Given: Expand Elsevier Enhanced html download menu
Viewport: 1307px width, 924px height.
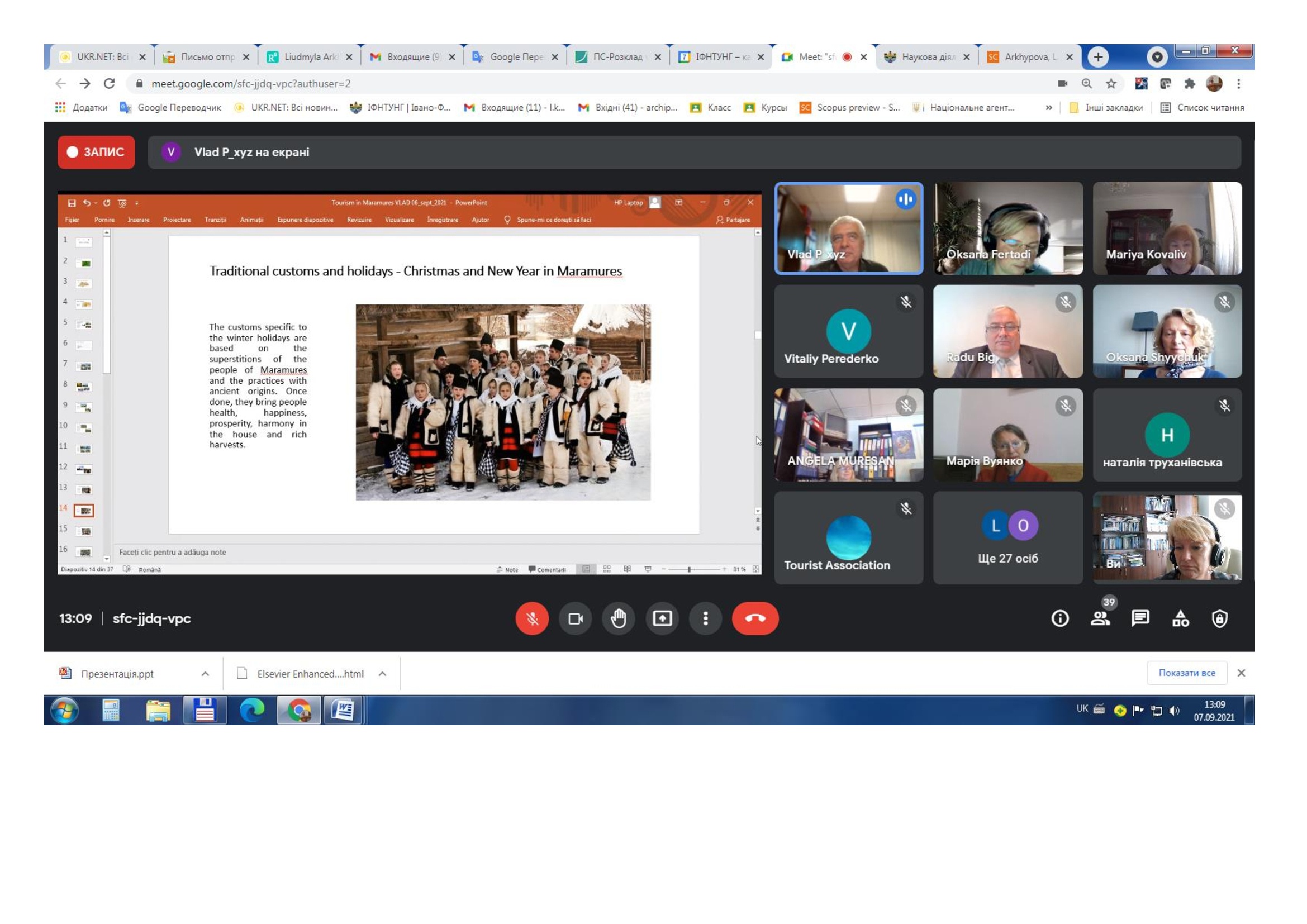Looking at the screenshot, I should pyautogui.click(x=383, y=674).
